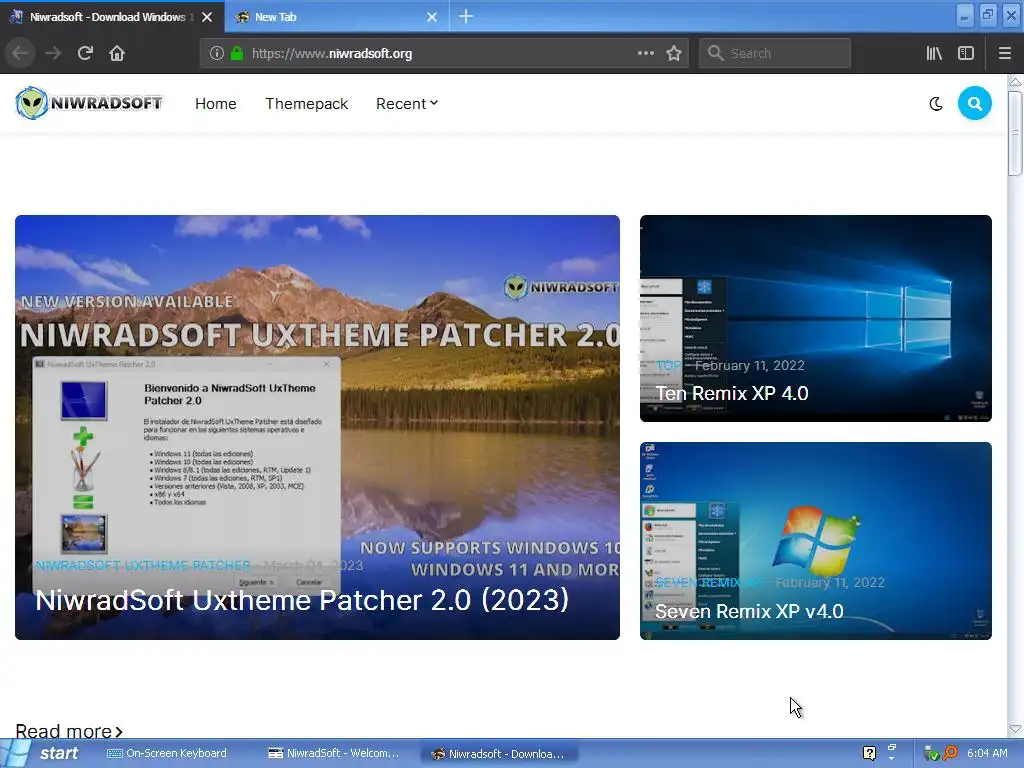The image size is (1024, 768).
Task: Open the page actions three-dot menu
Action: [645, 53]
